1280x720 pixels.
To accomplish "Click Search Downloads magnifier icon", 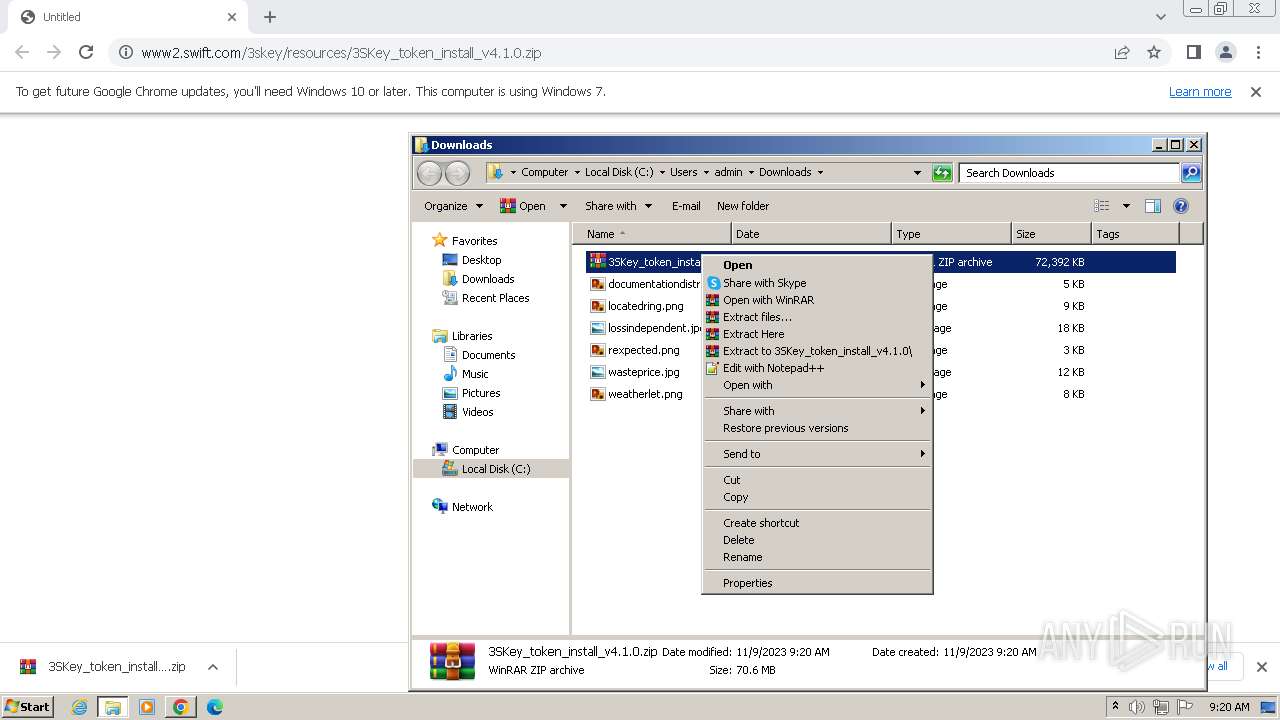I will (x=1190, y=172).
